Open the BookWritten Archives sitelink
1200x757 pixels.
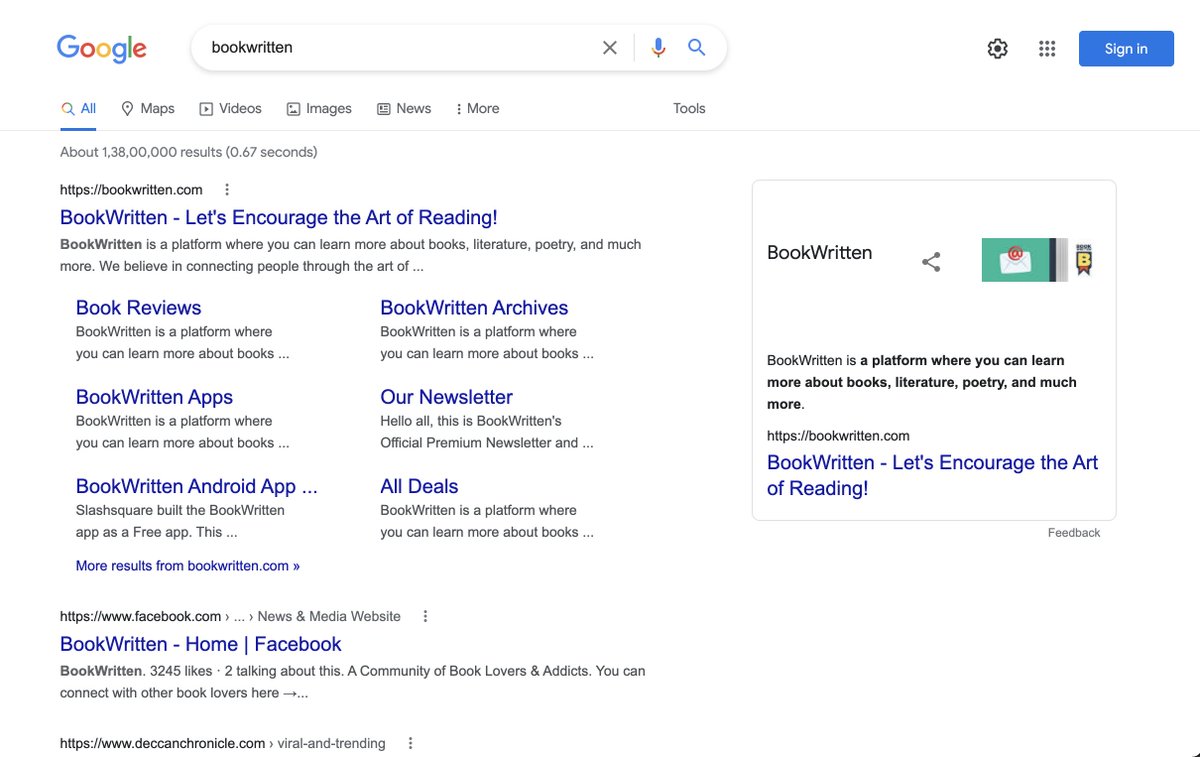[474, 308]
